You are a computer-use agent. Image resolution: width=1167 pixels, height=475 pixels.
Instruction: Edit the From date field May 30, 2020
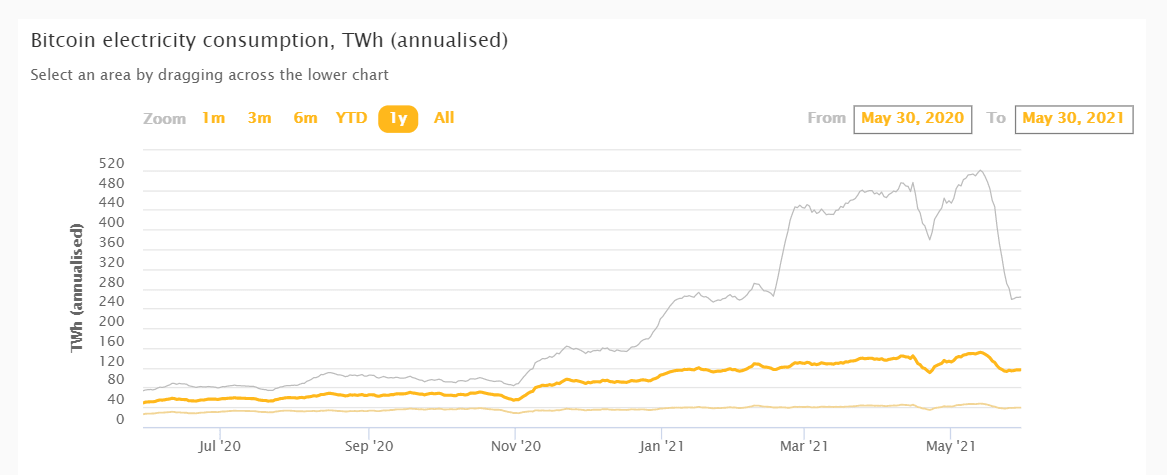(x=913, y=118)
